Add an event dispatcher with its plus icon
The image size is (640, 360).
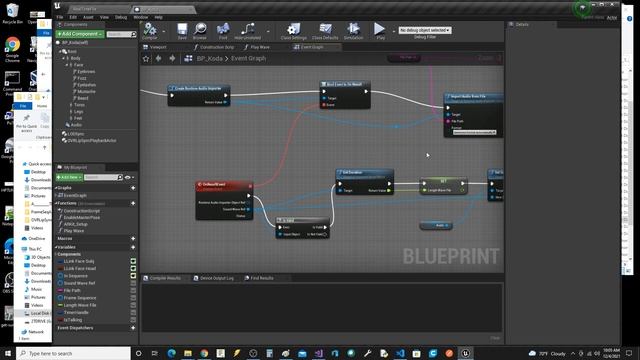133,328
